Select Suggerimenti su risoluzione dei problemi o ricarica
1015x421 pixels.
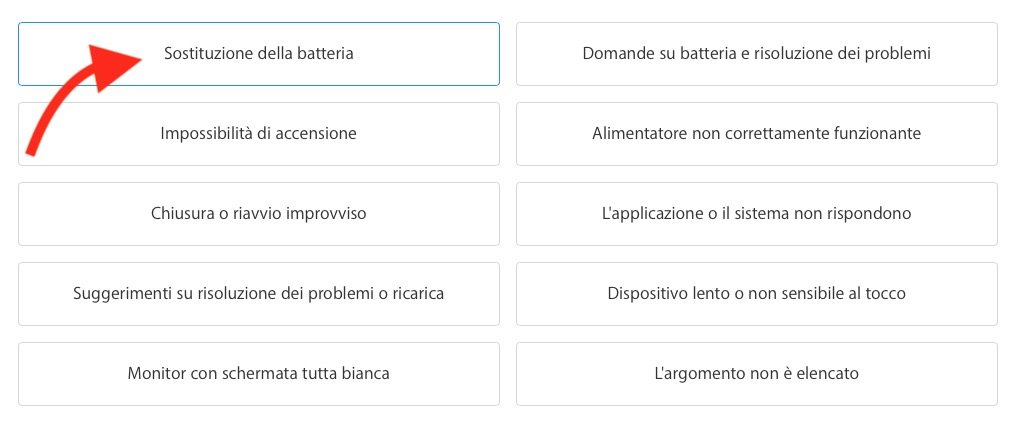tap(258, 294)
